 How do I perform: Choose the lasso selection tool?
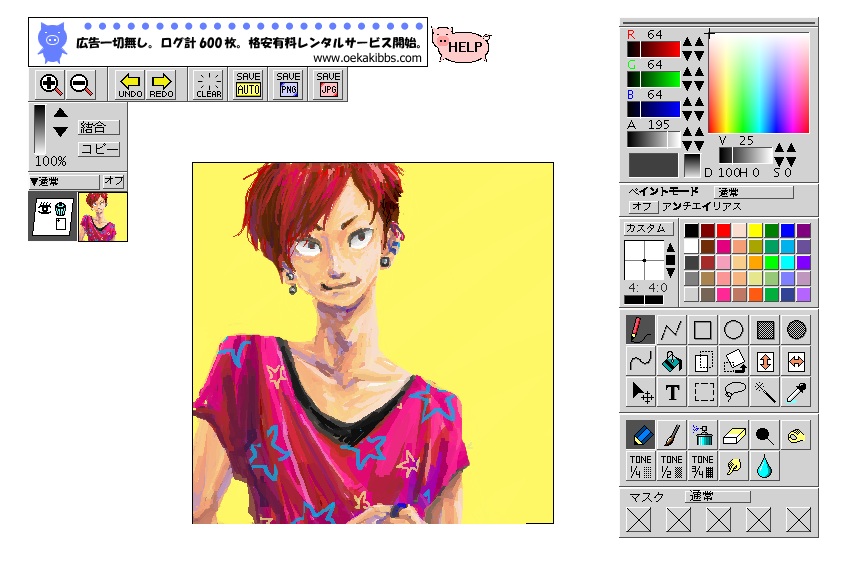(x=735, y=393)
